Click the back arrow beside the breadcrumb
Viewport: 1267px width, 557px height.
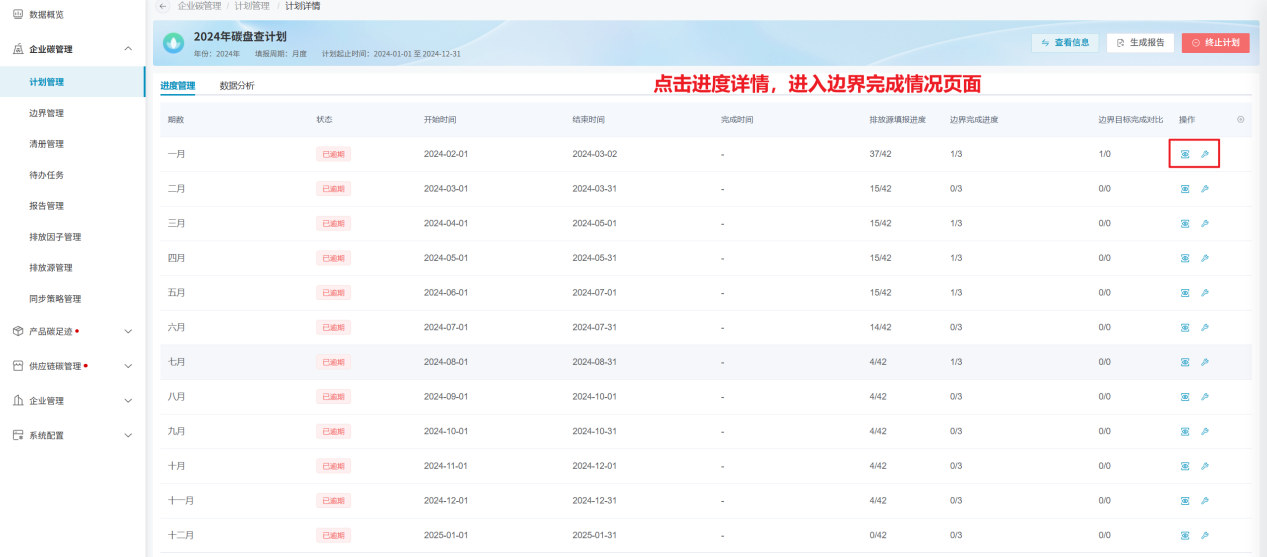point(163,6)
